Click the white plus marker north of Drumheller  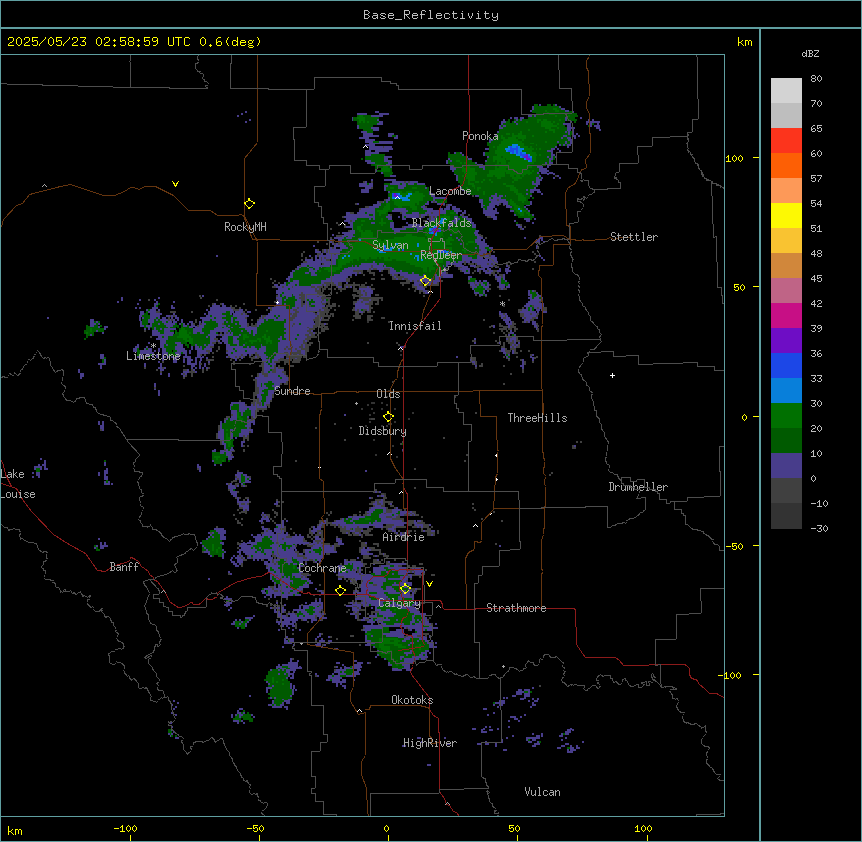point(612,375)
